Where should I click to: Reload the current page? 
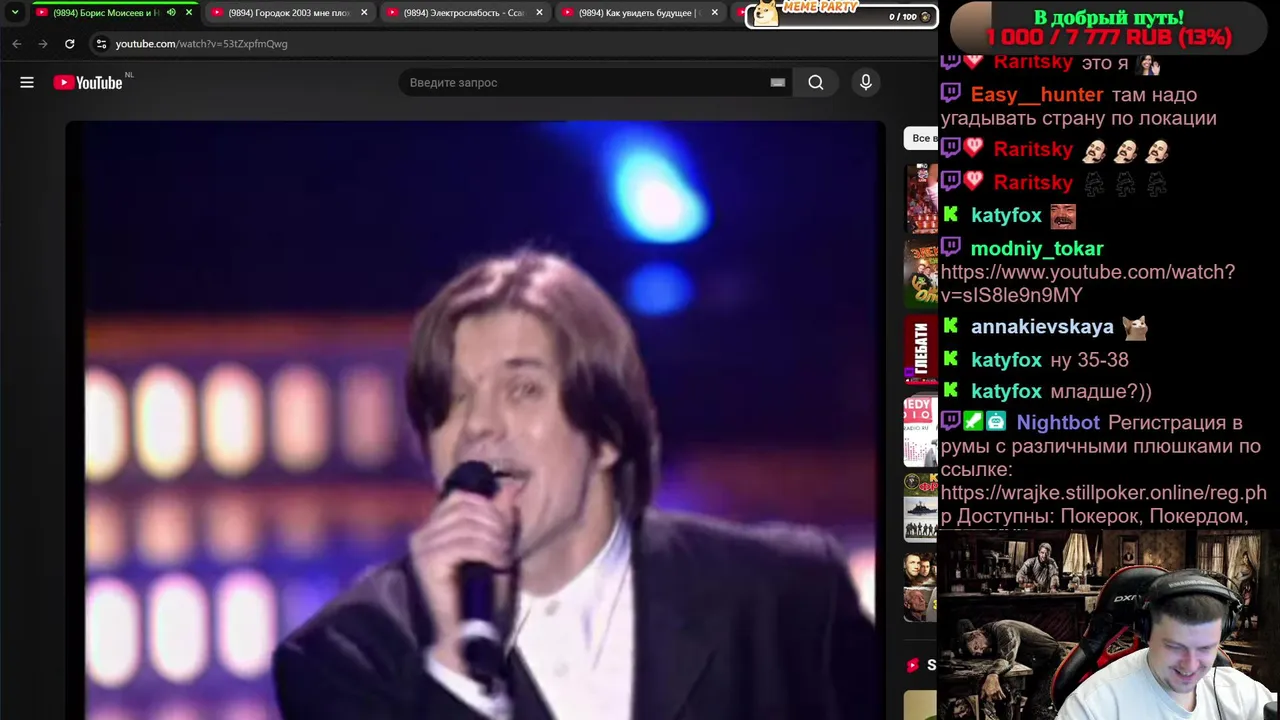(69, 44)
